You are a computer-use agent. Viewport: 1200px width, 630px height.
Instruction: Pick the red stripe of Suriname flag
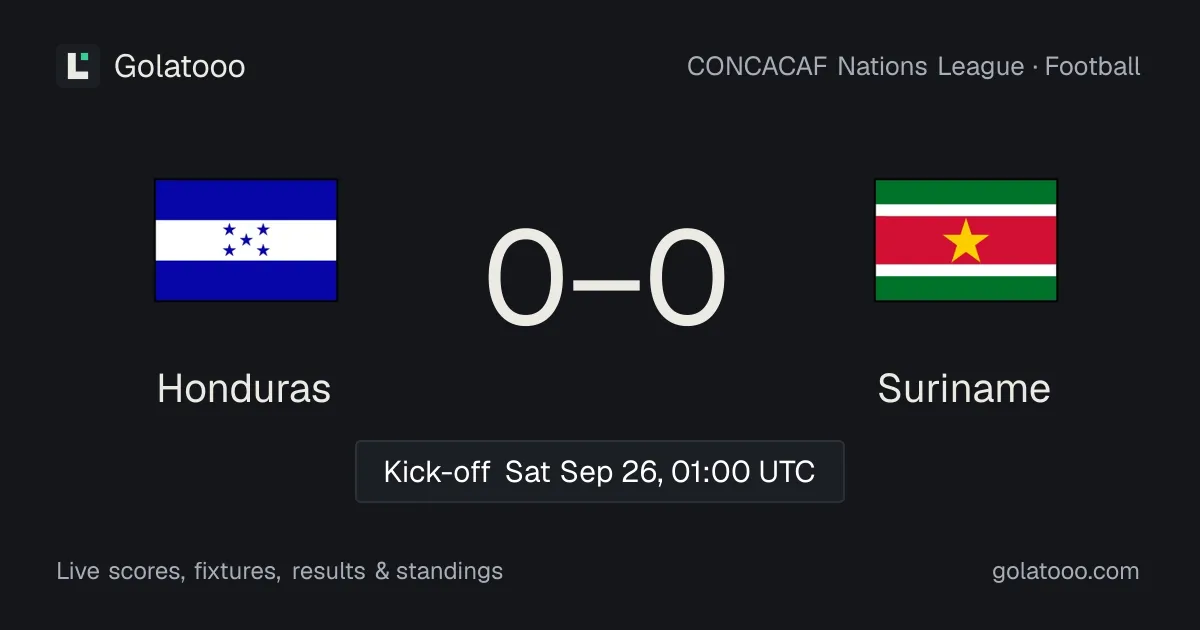(966, 241)
